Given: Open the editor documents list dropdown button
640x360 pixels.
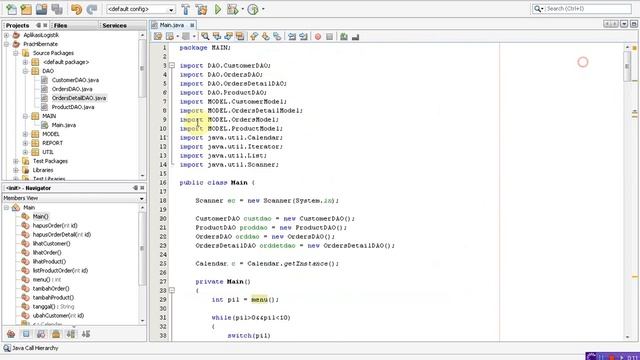Looking at the screenshot, I should (624, 24).
